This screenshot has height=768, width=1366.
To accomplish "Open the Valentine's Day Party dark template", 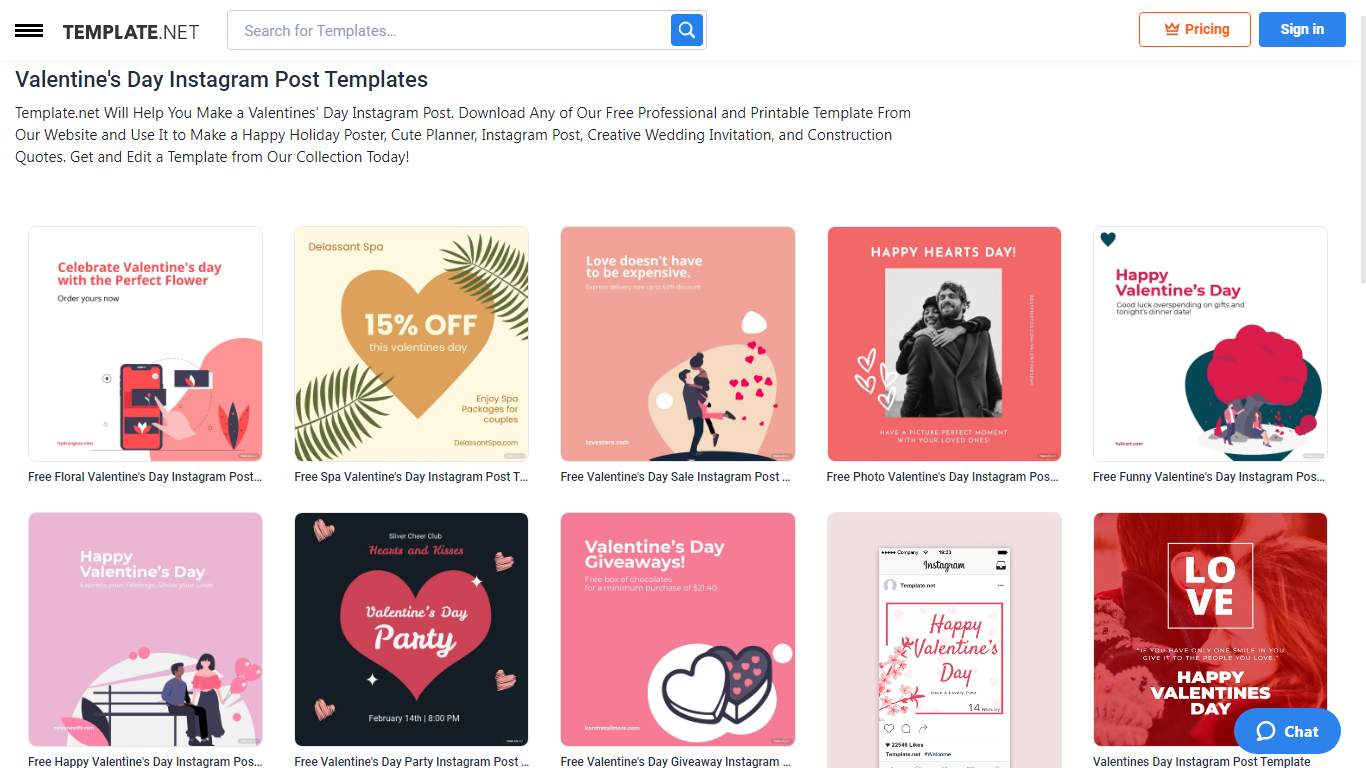I will 412,630.
